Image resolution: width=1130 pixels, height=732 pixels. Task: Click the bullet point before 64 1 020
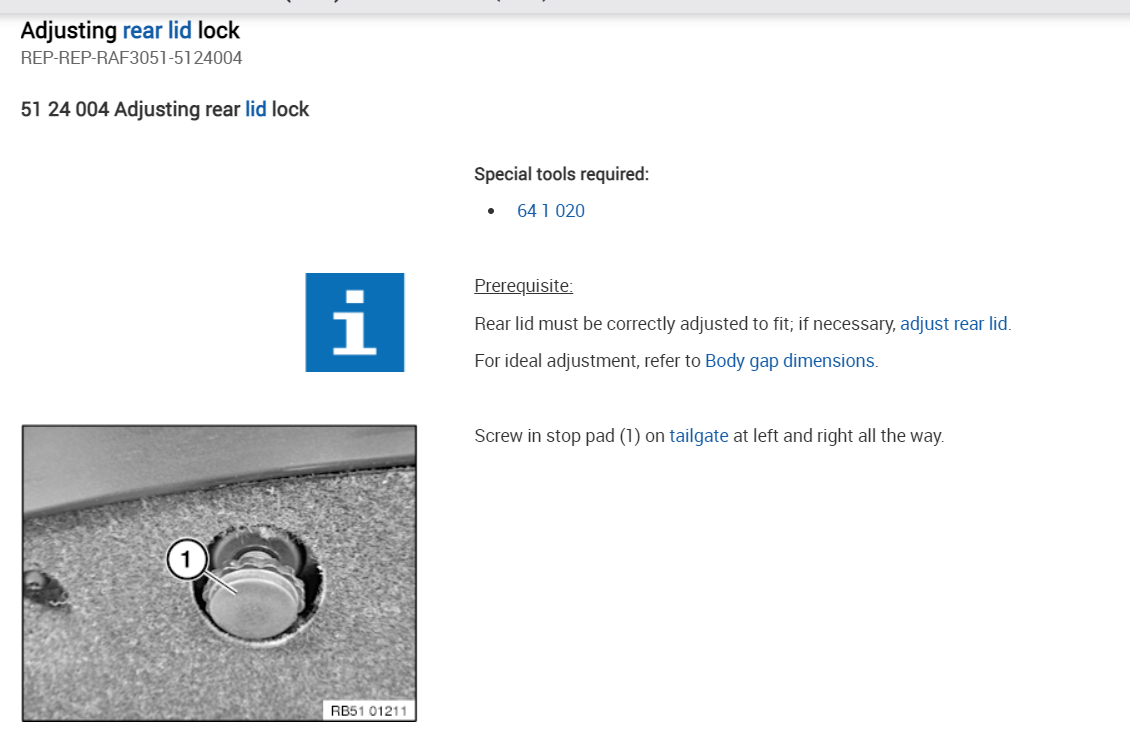[491, 212]
